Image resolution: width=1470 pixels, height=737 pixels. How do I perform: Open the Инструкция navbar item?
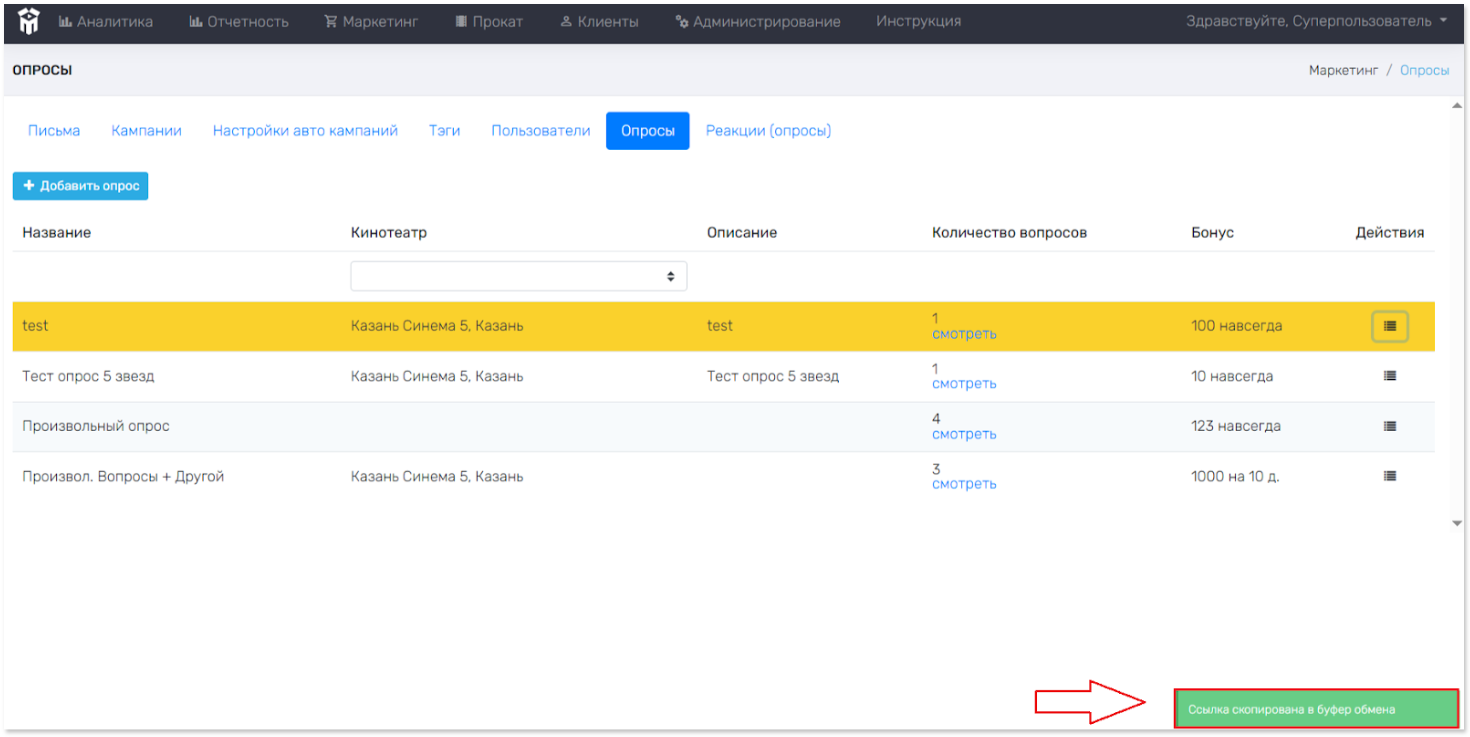click(918, 21)
